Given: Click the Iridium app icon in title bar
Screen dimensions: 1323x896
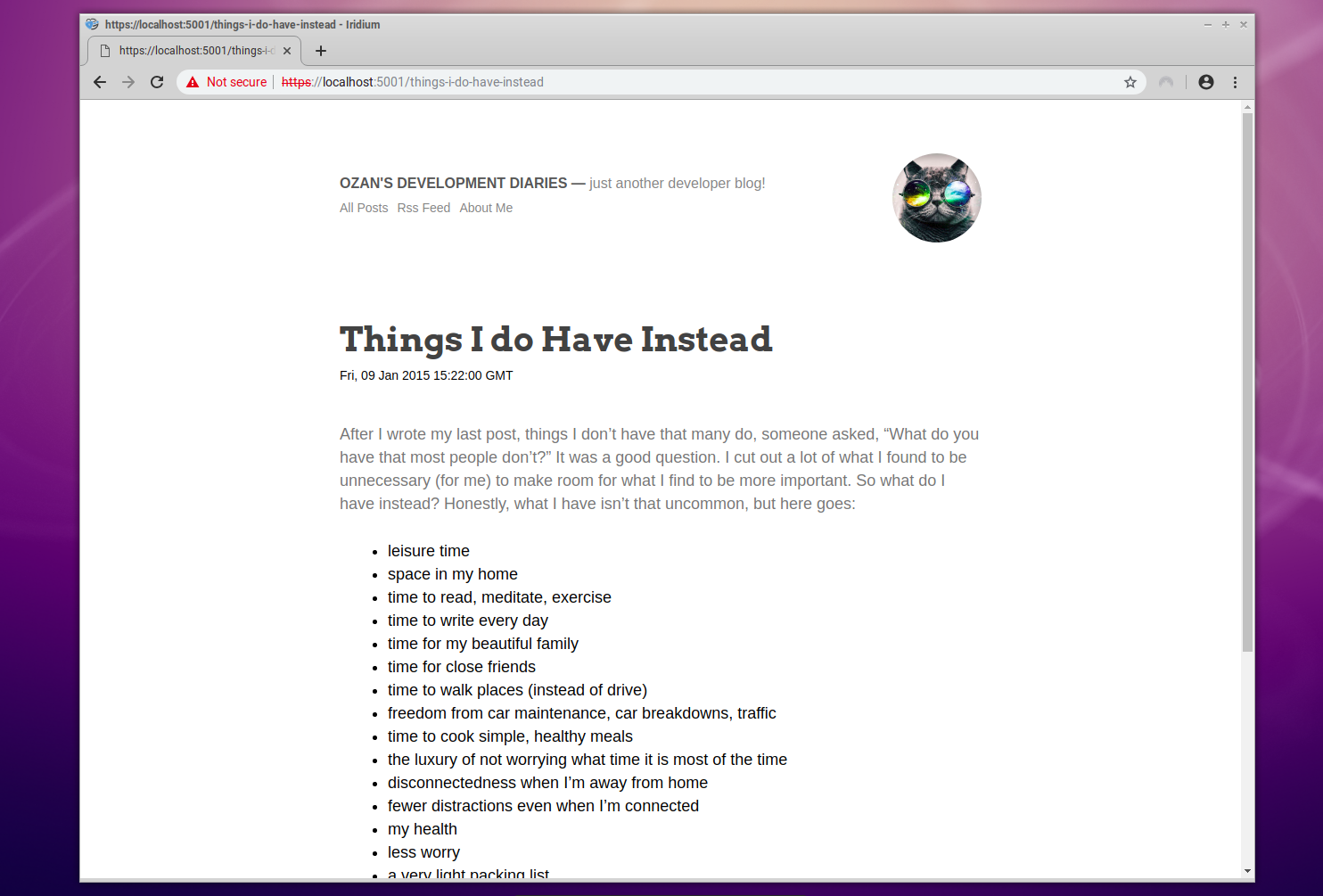Looking at the screenshot, I should tap(92, 24).
